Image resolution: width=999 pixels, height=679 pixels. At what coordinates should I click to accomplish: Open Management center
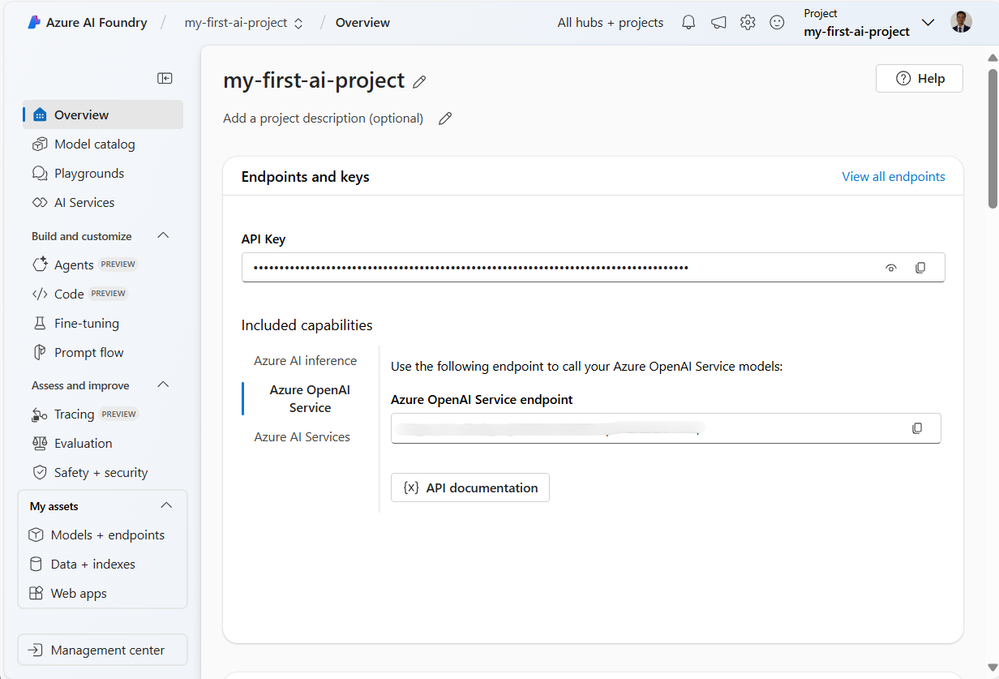pyautogui.click(x=103, y=650)
